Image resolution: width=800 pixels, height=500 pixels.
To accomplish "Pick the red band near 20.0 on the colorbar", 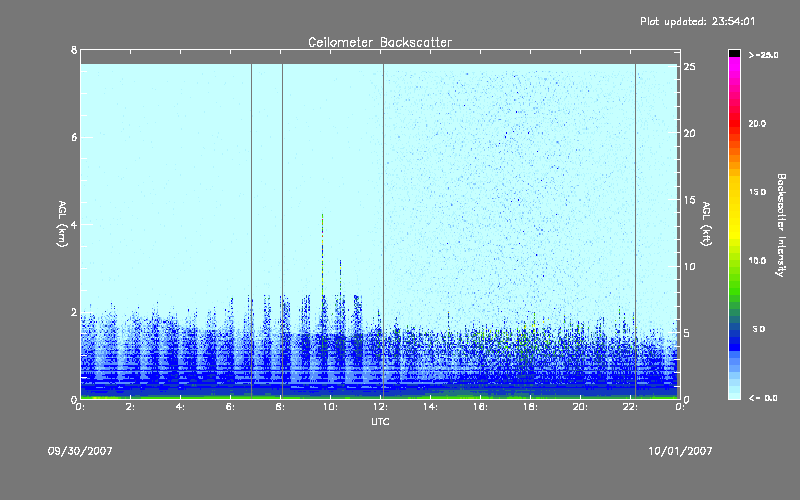I will pos(734,122).
